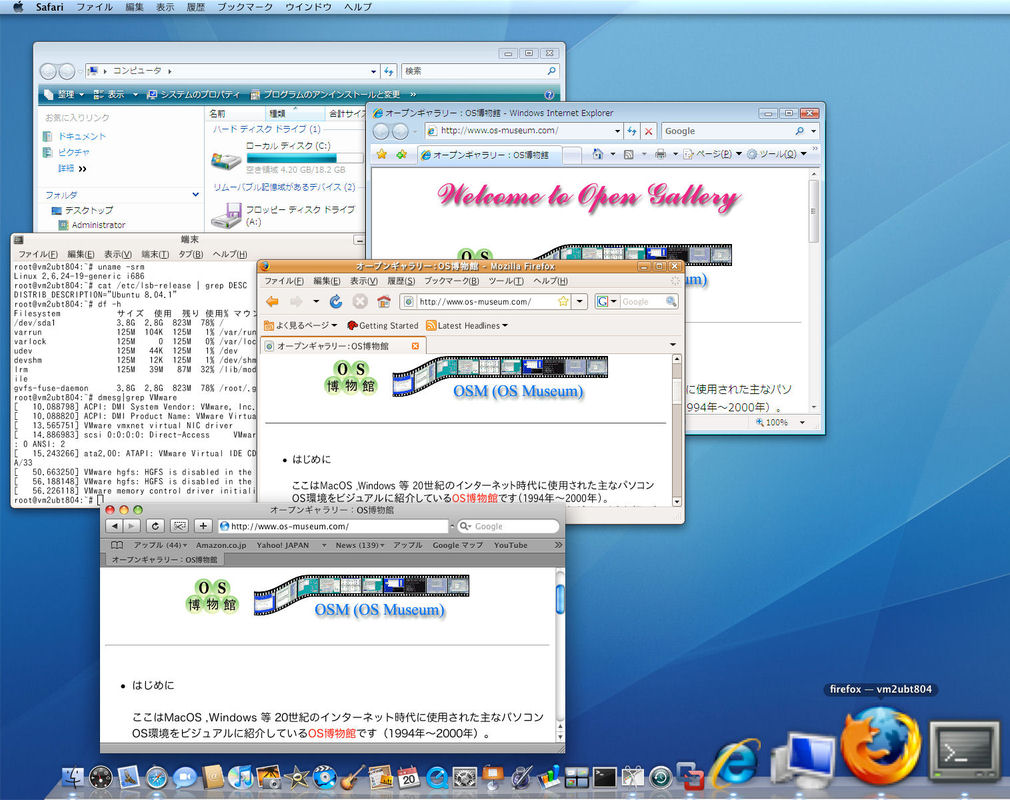Expand よく見るページ bookmarks folder in Firefox
This screenshot has width=1010, height=800.
tap(300, 325)
